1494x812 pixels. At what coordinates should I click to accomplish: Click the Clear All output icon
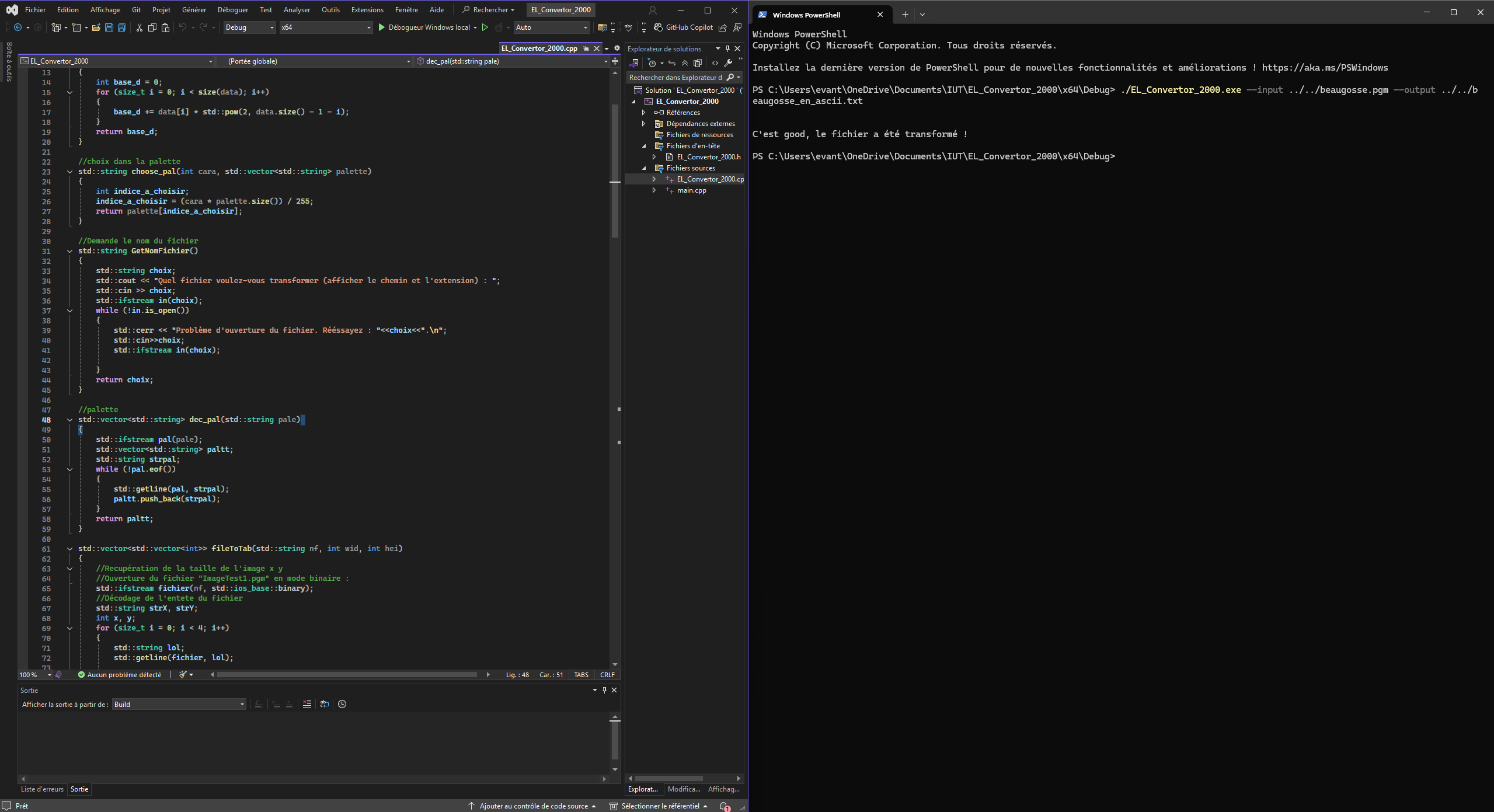pos(307,704)
